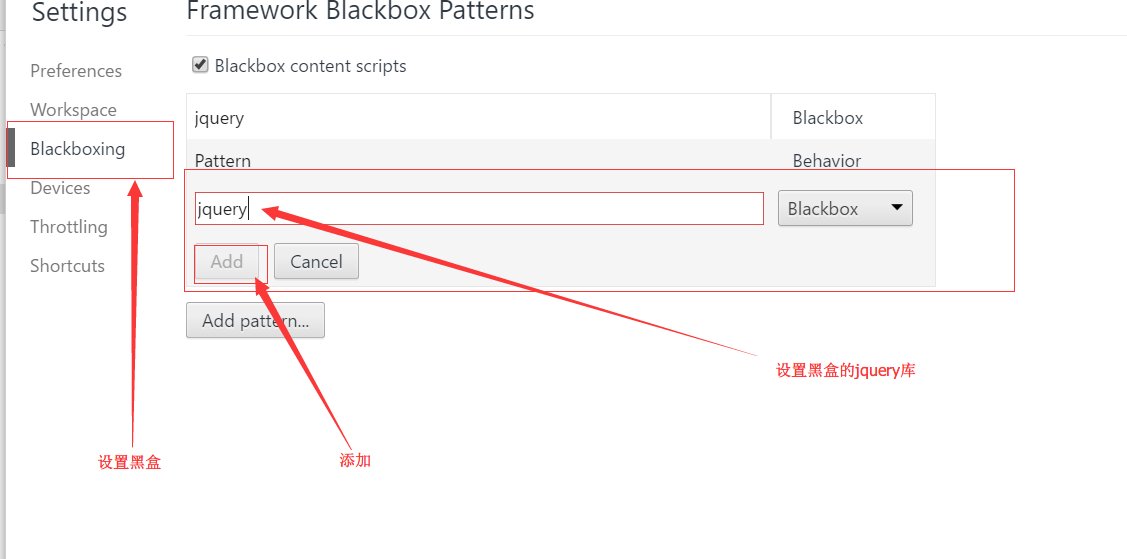Open the Throttling tab

[x=68, y=227]
